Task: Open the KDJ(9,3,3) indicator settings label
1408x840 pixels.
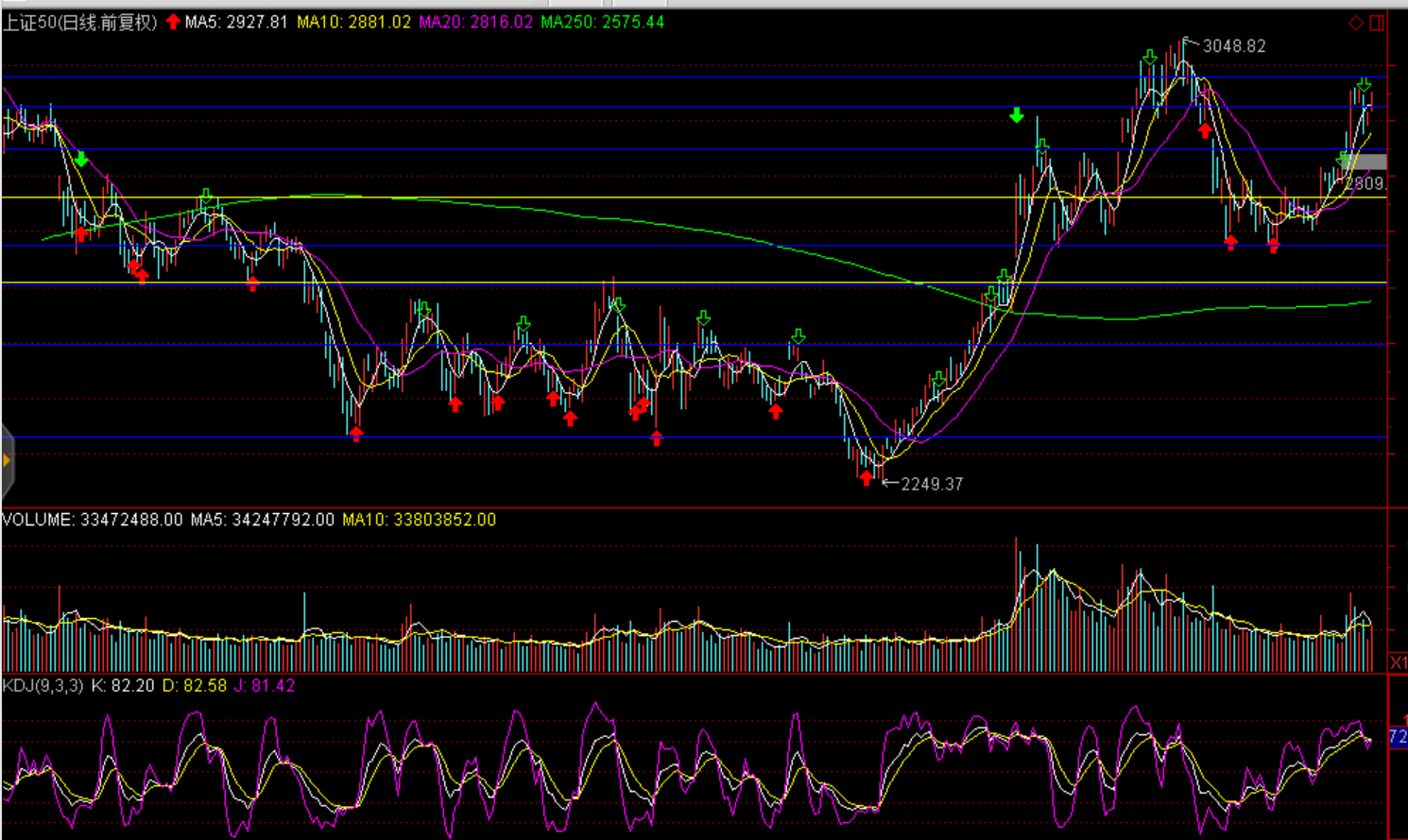Action: pos(43,685)
